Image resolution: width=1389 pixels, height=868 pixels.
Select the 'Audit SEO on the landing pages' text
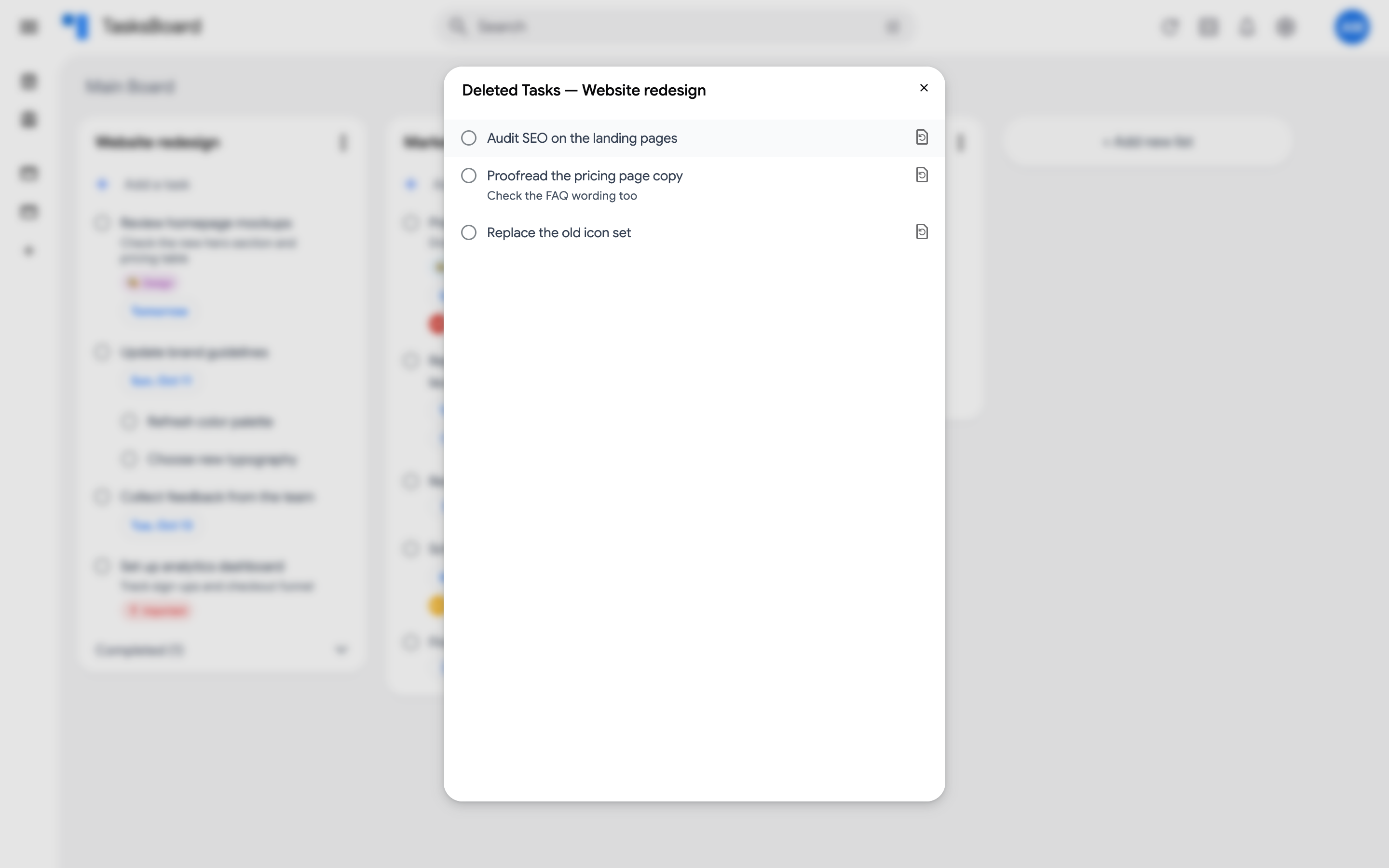pos(582,138)
